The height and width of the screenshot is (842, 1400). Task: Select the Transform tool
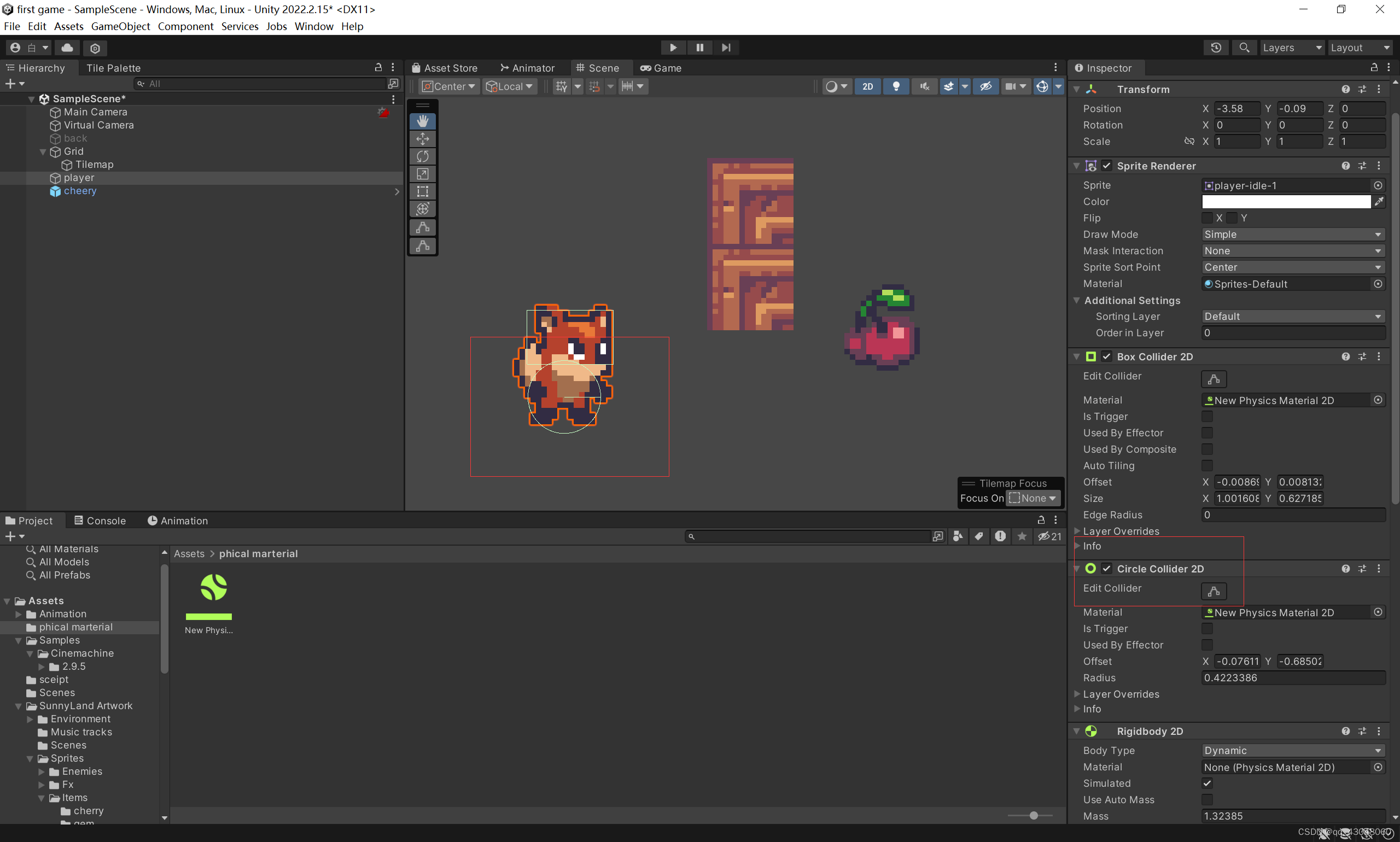[422, 209]
